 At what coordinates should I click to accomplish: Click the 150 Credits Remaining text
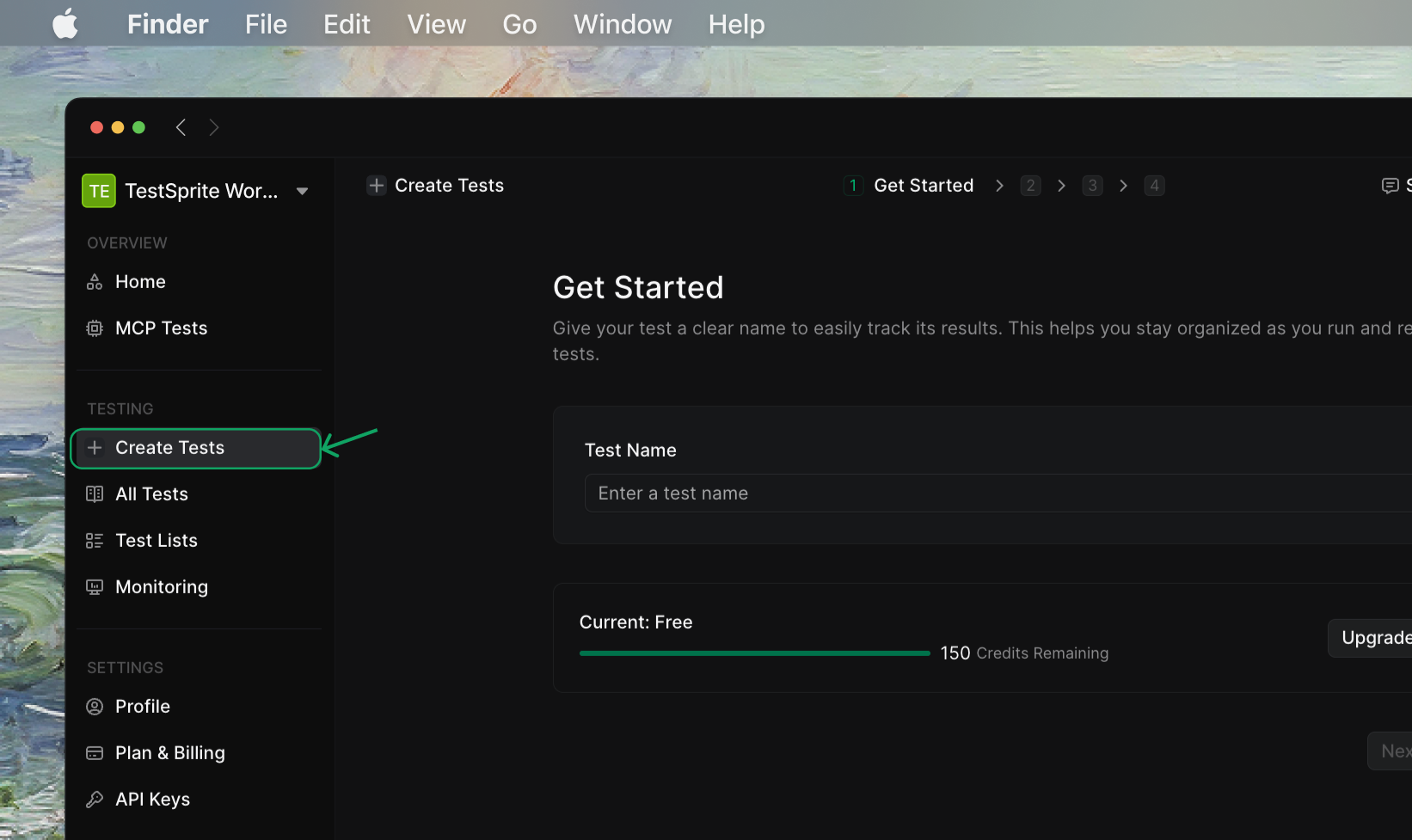(1024, 653)
